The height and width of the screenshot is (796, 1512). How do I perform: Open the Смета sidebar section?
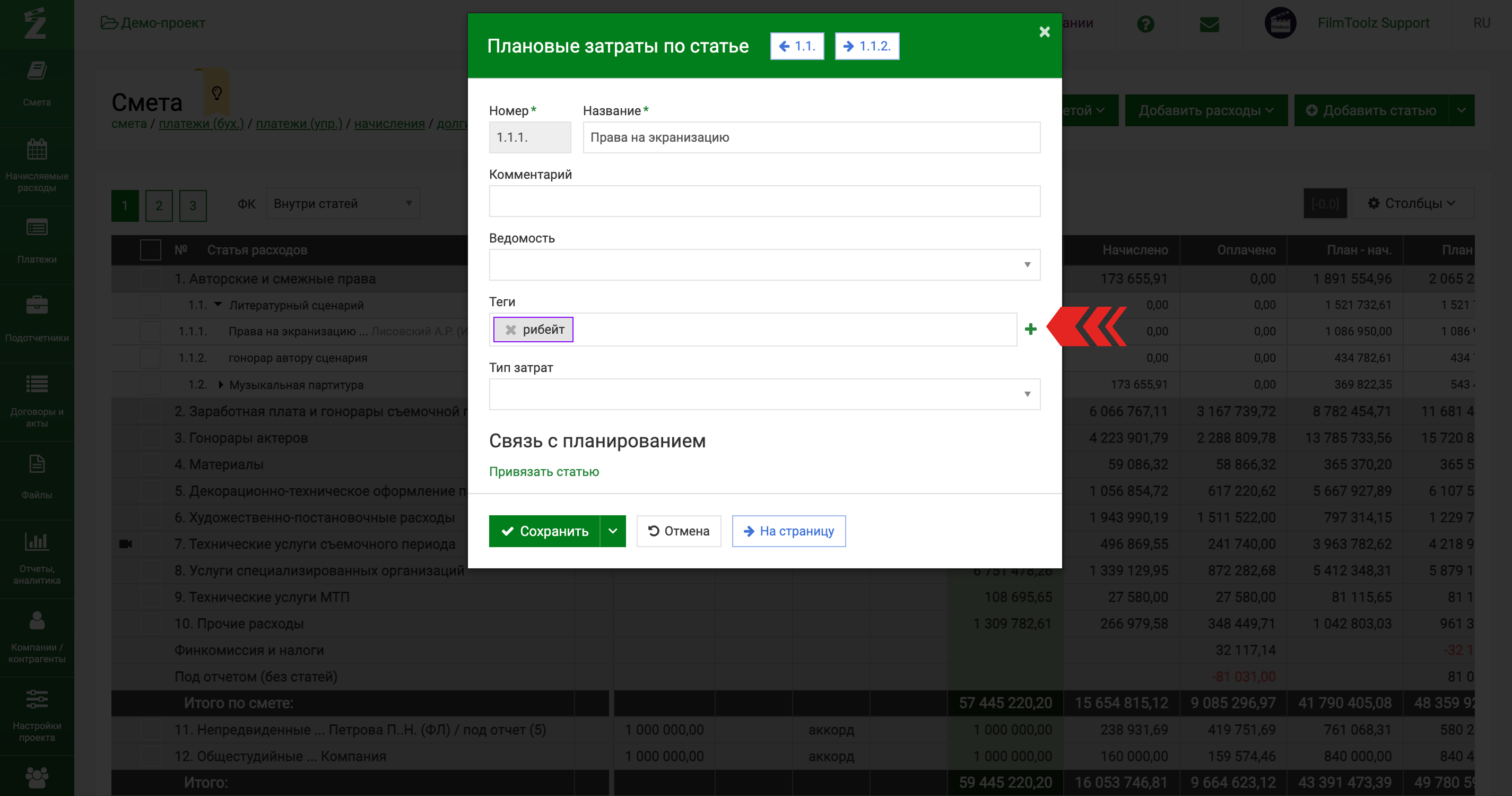pyautogui.click(x=37, y=83)
